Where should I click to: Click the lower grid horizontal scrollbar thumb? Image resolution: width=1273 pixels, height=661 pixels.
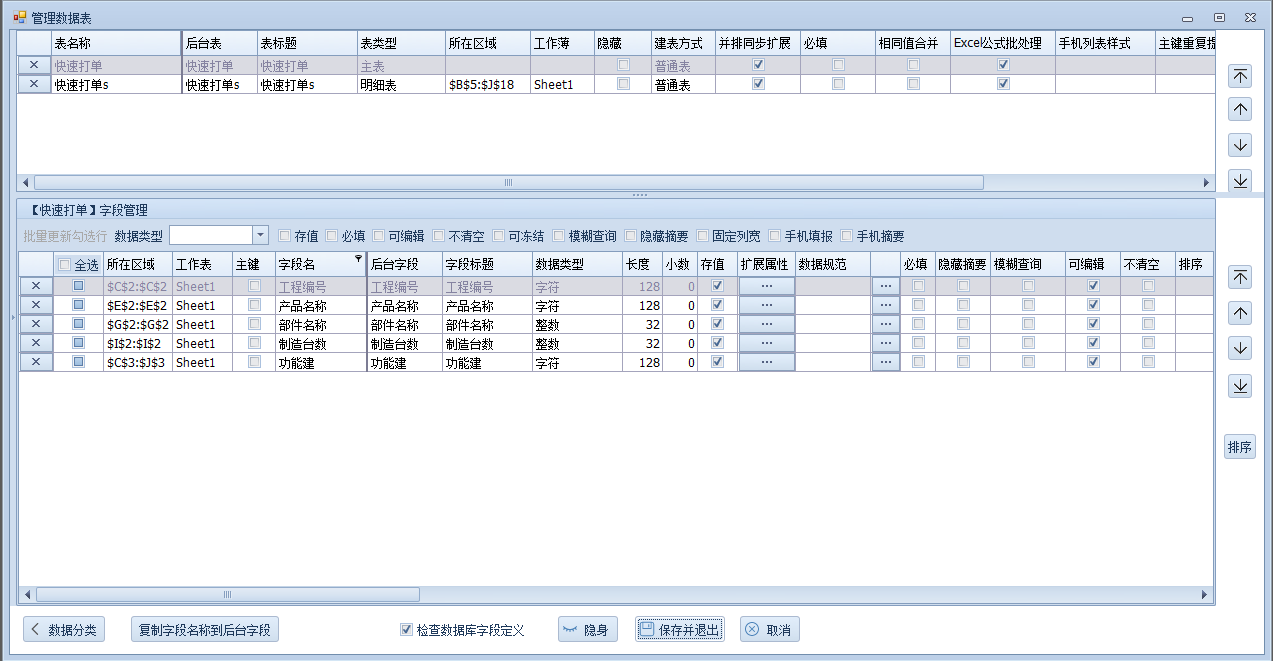228,595
